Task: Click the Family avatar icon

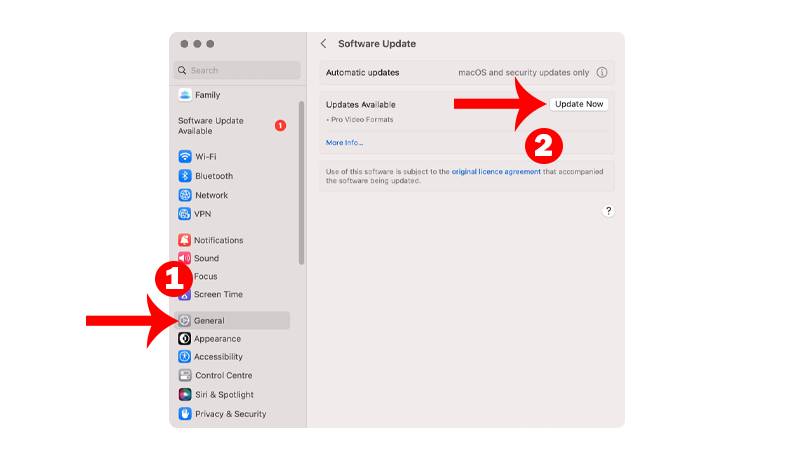Action: (185, 95)
